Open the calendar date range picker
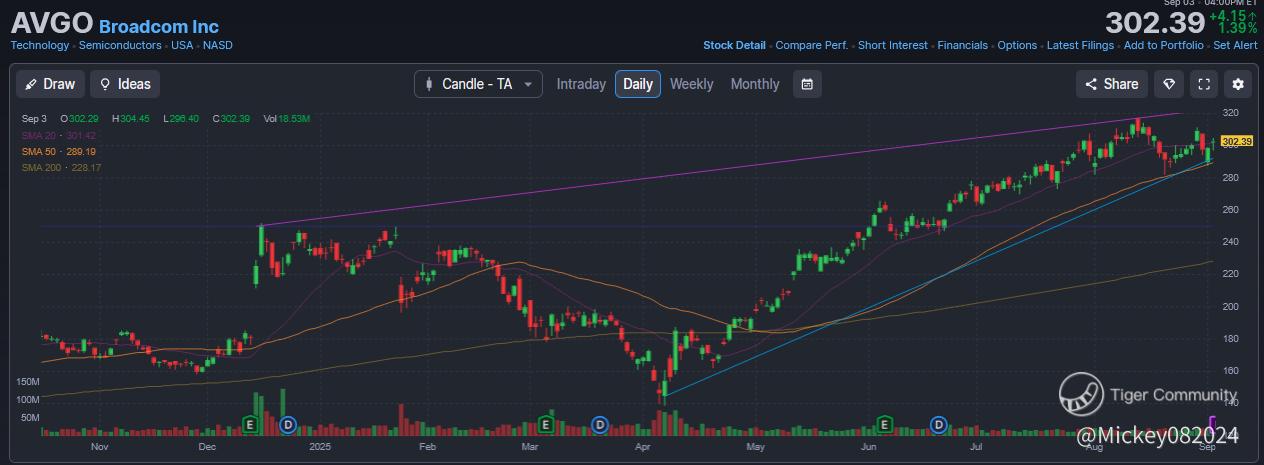Image resolution: width=1264 pixels, height=465 pixels. [x=807, y=84]
